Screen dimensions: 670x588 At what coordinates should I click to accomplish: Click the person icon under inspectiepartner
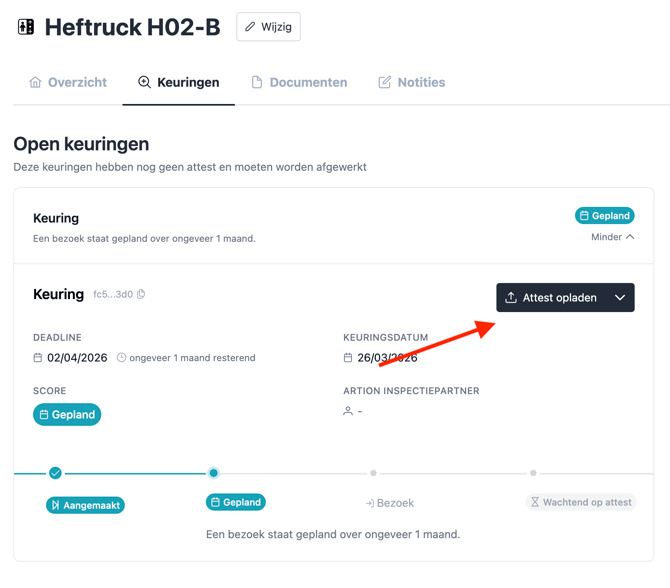click(x=348, y=411)
